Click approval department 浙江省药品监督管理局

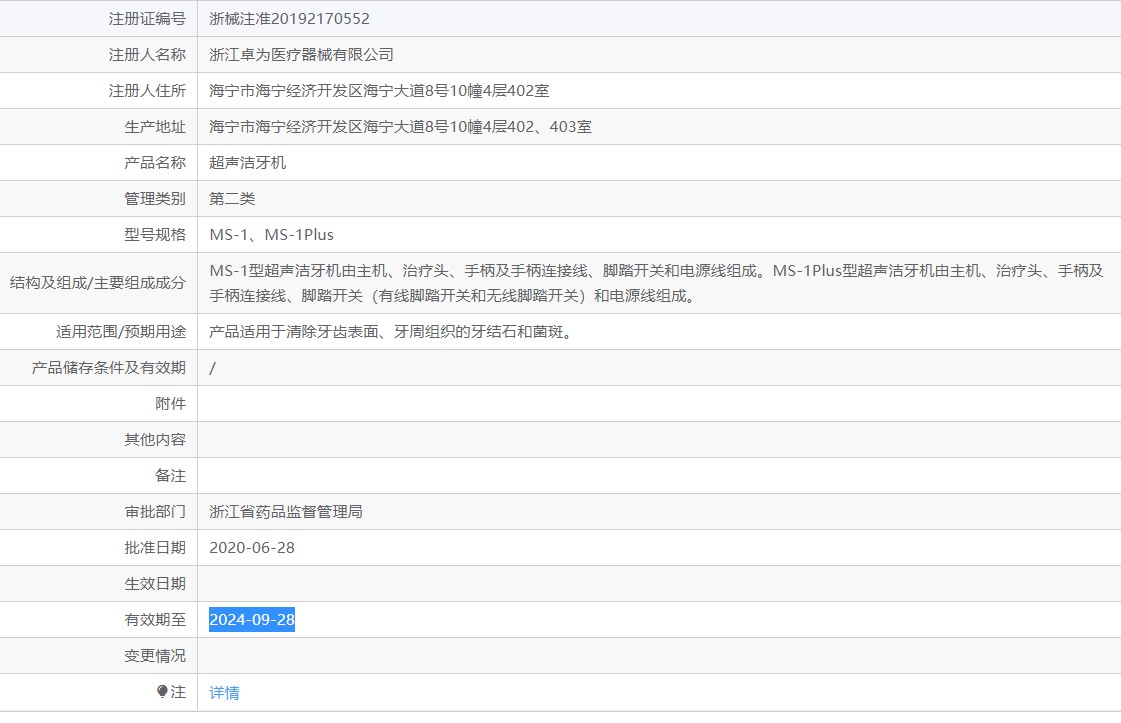coord(286,511)
